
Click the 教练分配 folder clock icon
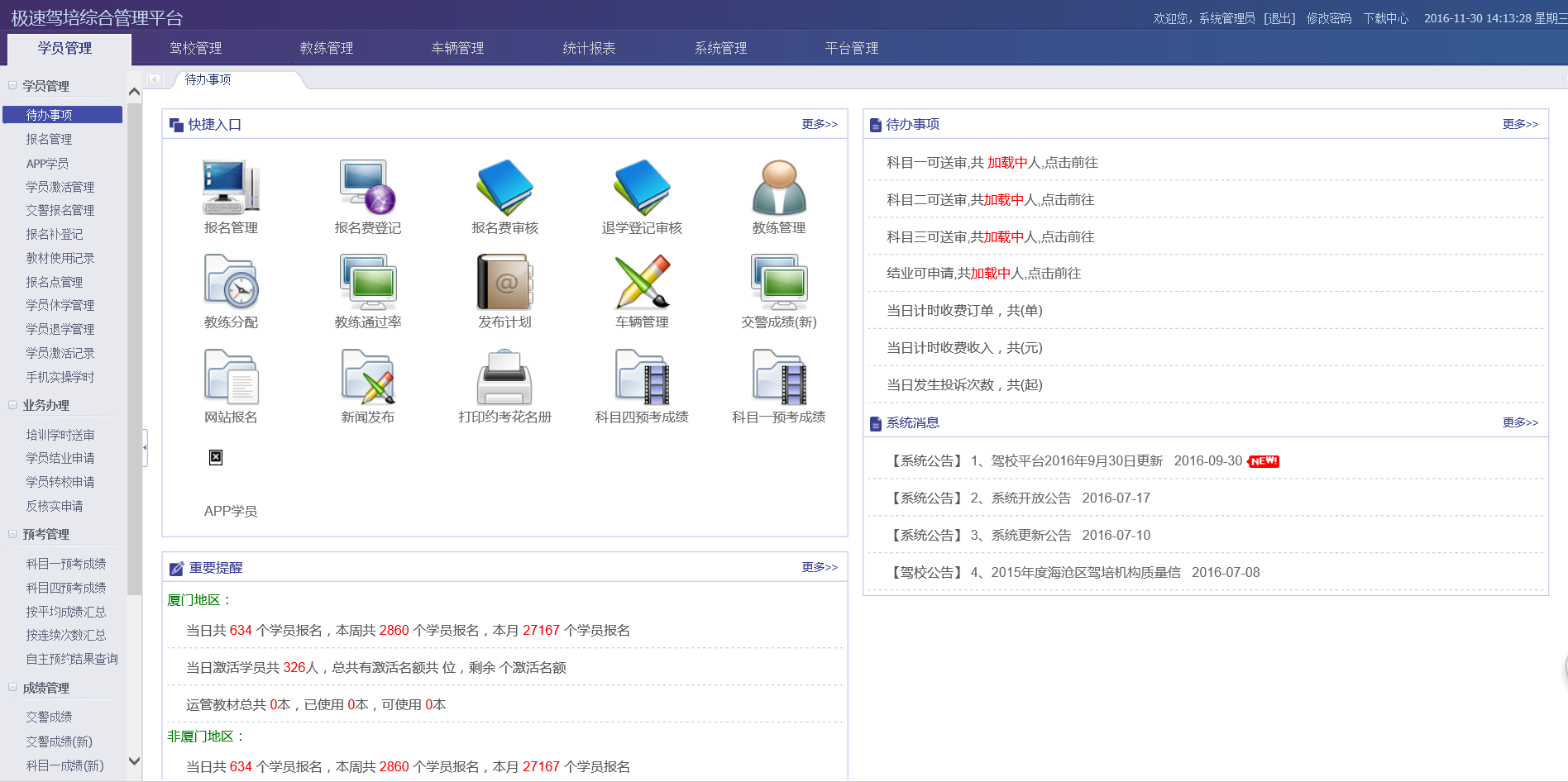tap(231, 282)
